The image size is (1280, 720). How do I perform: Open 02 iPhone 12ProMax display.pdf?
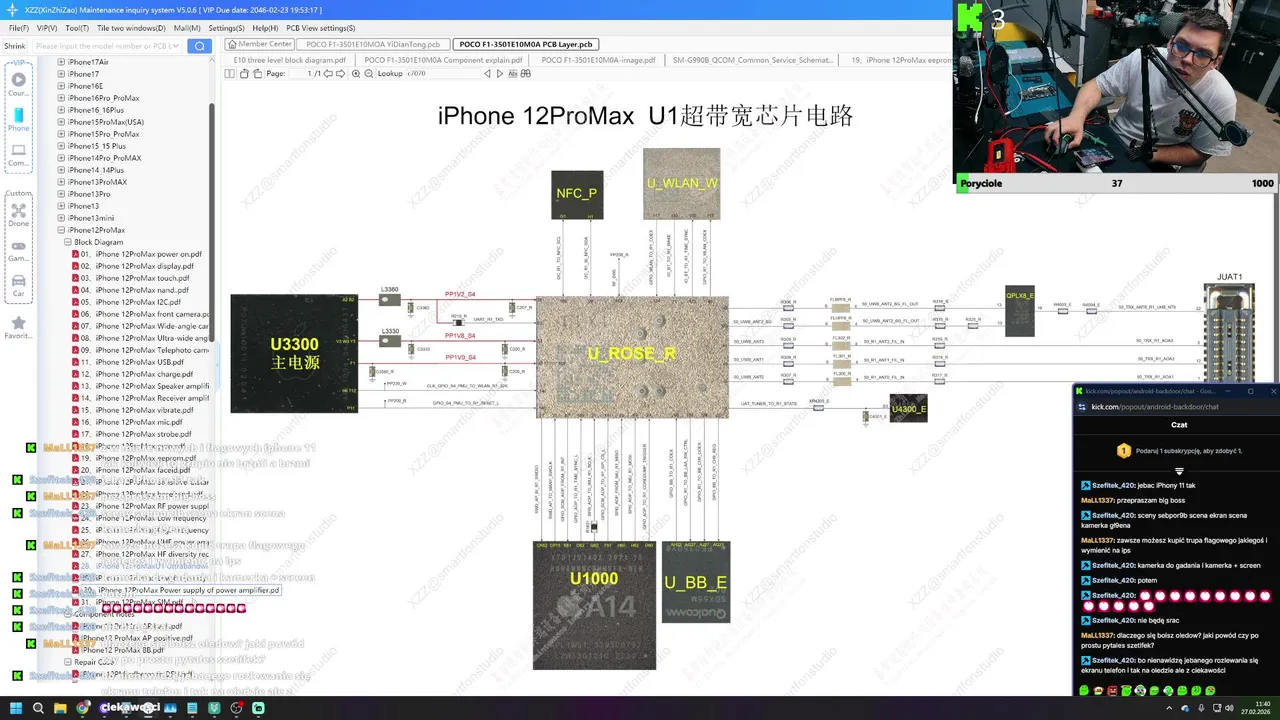click(x=133, y=266)
